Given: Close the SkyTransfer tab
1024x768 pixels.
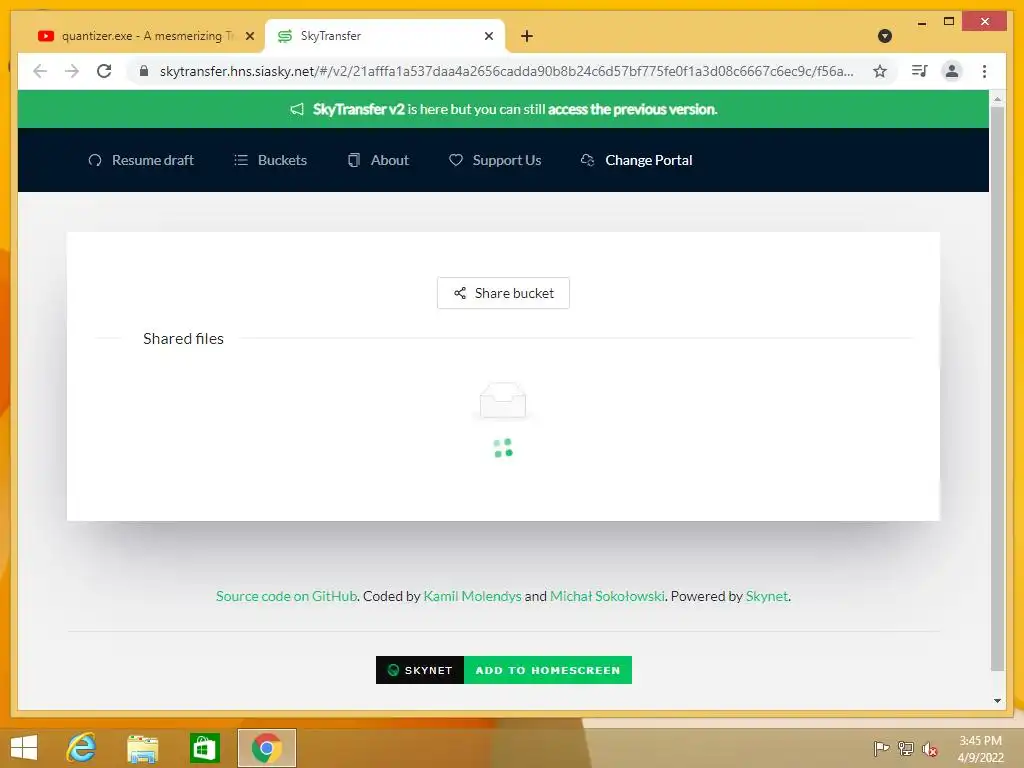Looking at the screenshot, I should pyautogui.click(x=488, y=36).
